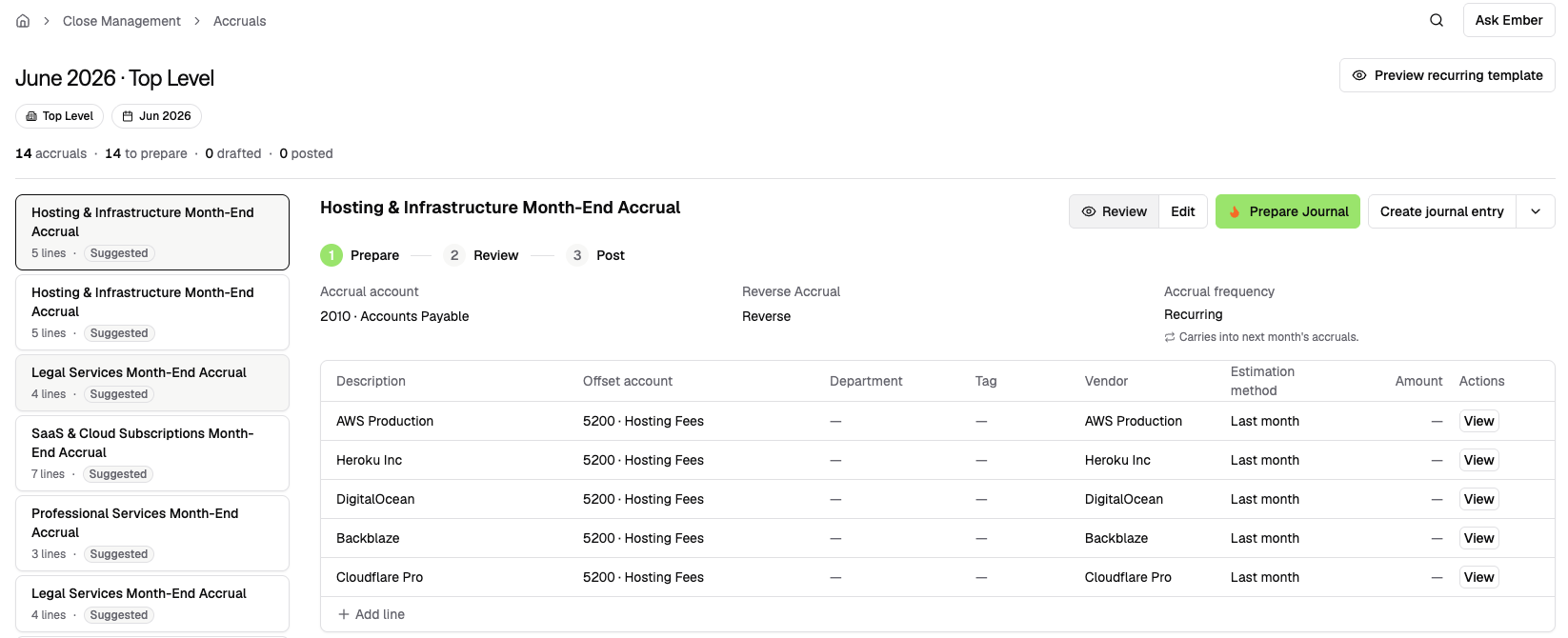Click the calendar icon in Jun 2026 chip
This screenshot has width=1568, height=638.
point(128,116)
